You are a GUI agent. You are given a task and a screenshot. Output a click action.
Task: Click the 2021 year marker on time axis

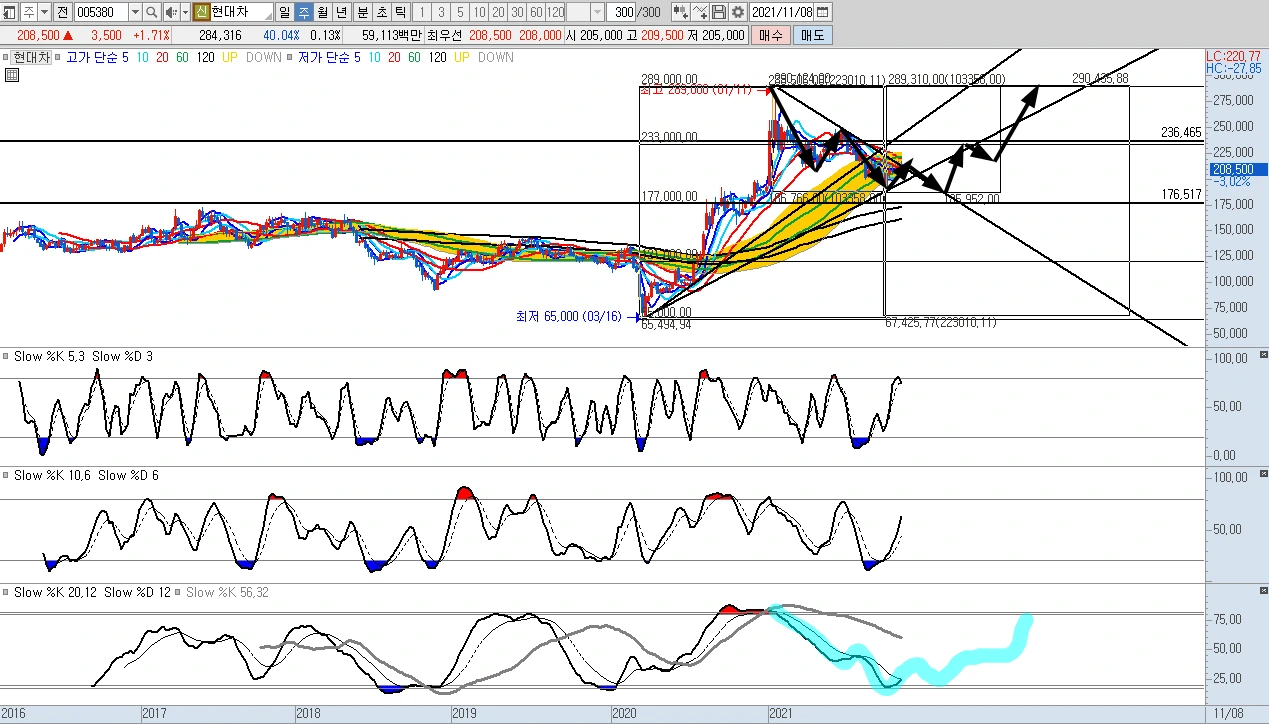[780, 714]
